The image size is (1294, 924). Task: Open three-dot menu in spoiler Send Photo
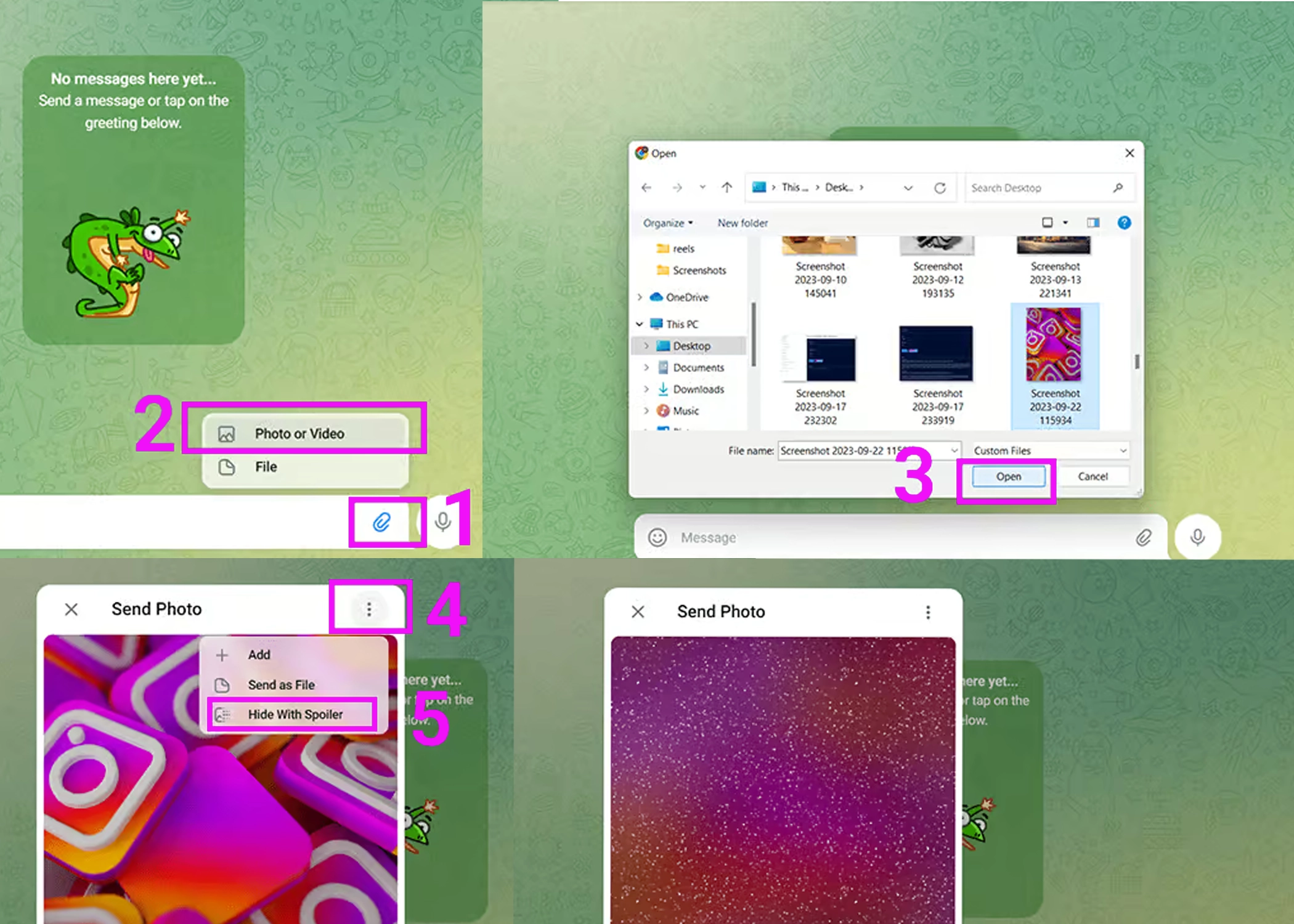(928, 612)
